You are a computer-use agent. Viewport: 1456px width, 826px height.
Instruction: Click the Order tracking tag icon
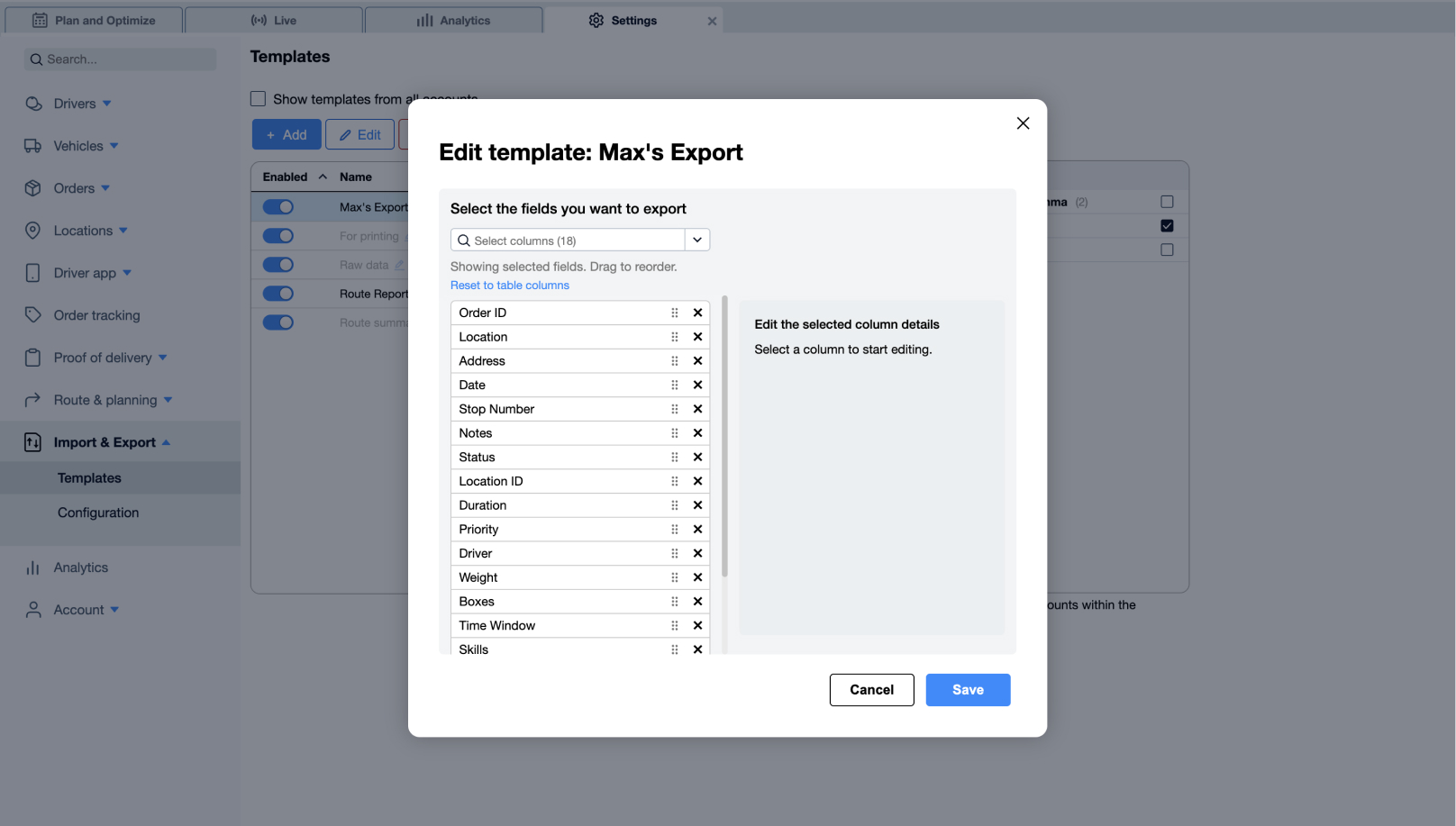[33, 315]
